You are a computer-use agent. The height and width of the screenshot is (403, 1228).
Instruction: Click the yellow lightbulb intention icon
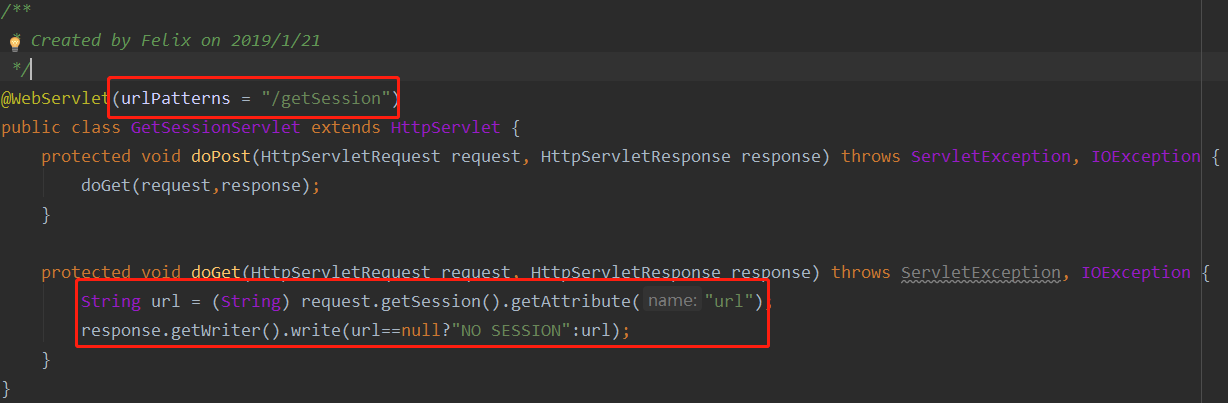tap(15, 42)
